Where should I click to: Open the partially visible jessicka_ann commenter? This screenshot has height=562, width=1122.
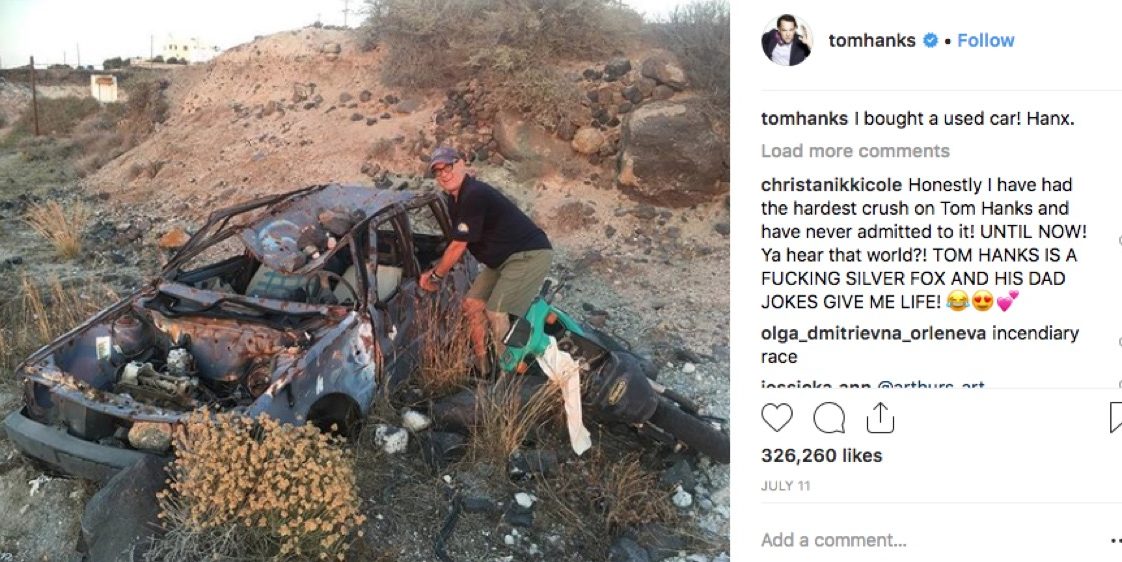point(814,386)
